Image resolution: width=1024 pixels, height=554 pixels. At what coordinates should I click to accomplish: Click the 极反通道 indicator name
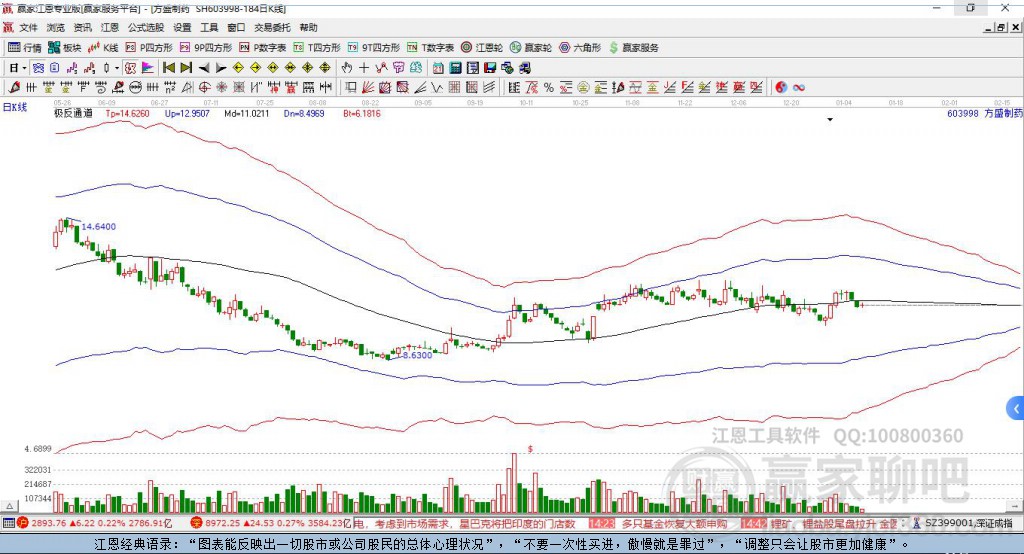73,113
